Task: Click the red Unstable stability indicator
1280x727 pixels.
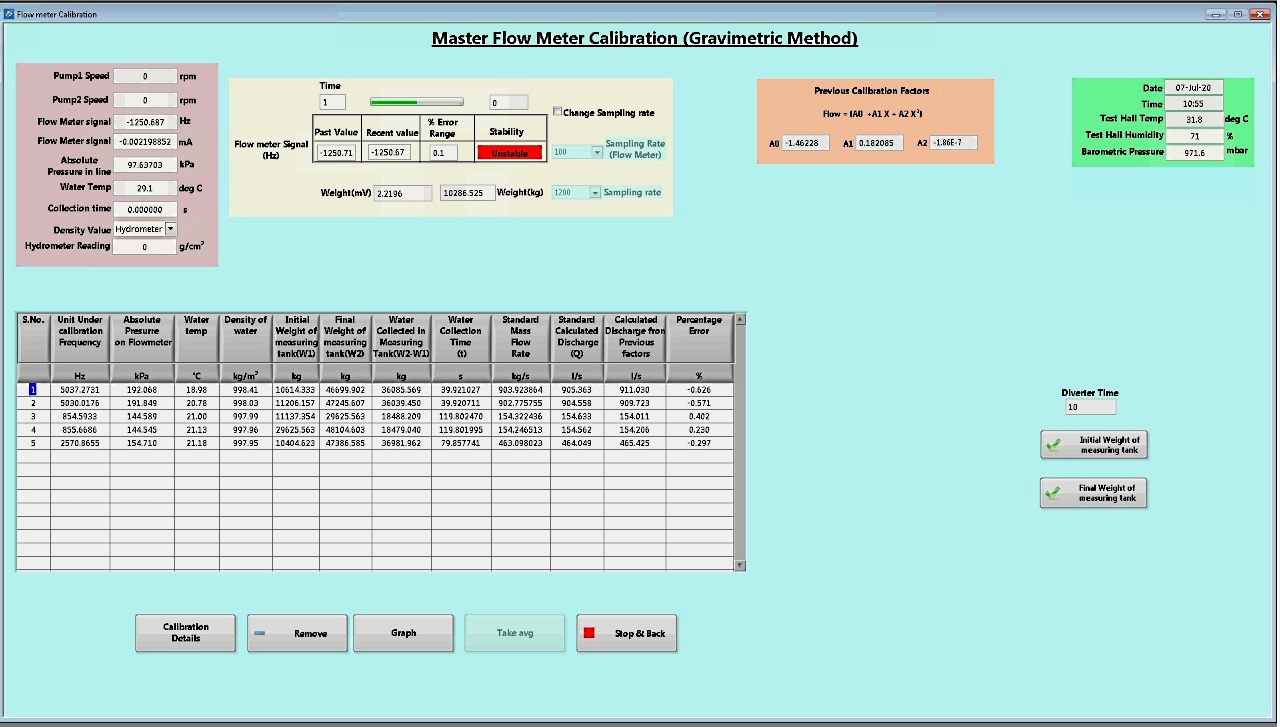Action: [x=511, y=152]
